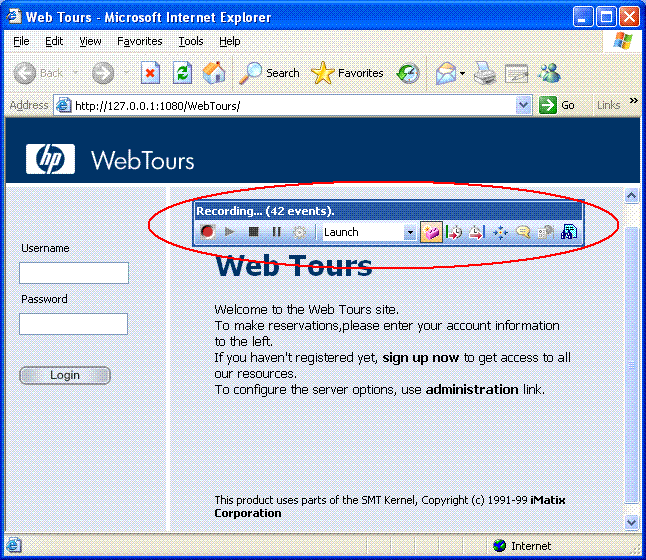Open the Mail button dropdown arrow

pos(462,73)
